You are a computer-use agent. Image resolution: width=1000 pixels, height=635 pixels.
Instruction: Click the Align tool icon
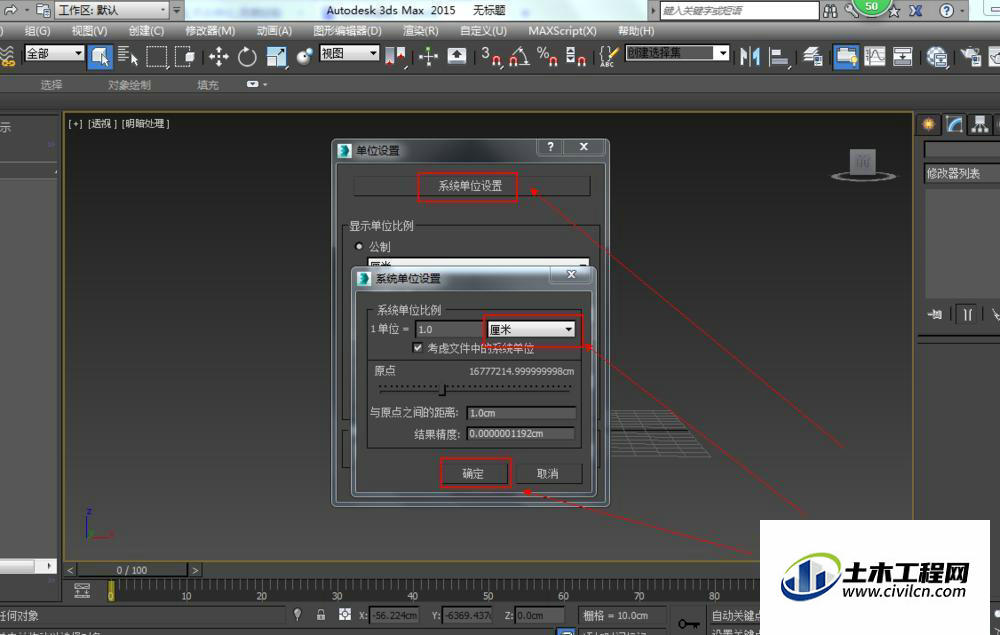[x=779, y=57]
